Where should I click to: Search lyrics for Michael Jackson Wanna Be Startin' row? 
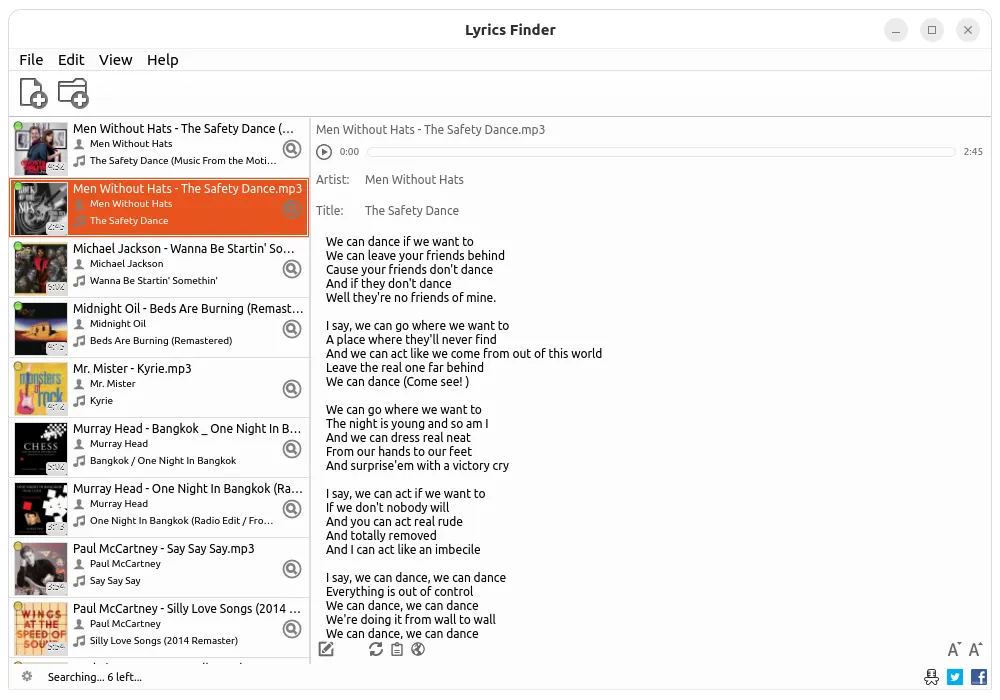tap(292, 269)
